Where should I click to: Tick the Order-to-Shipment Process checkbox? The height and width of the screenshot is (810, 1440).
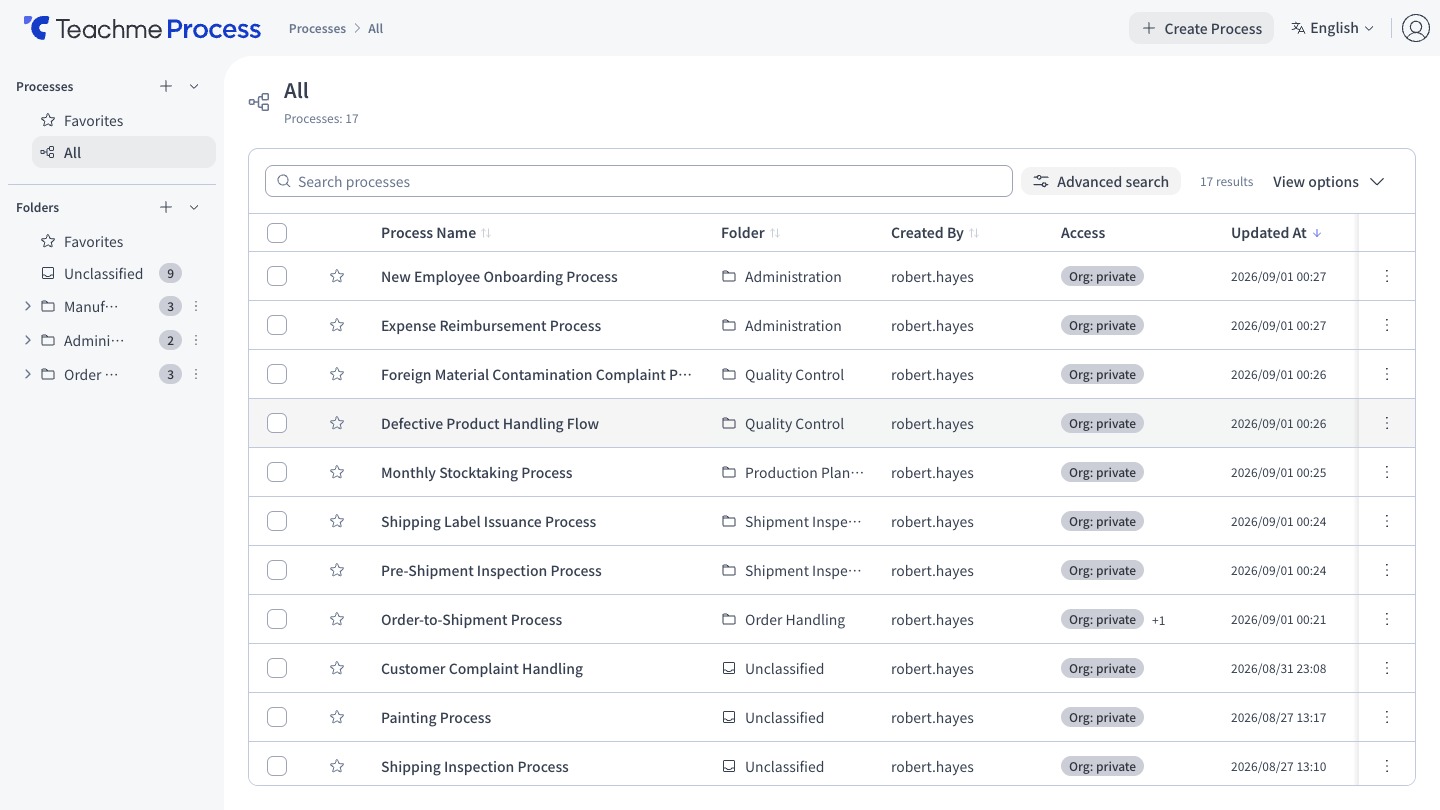tap(277, 619)
